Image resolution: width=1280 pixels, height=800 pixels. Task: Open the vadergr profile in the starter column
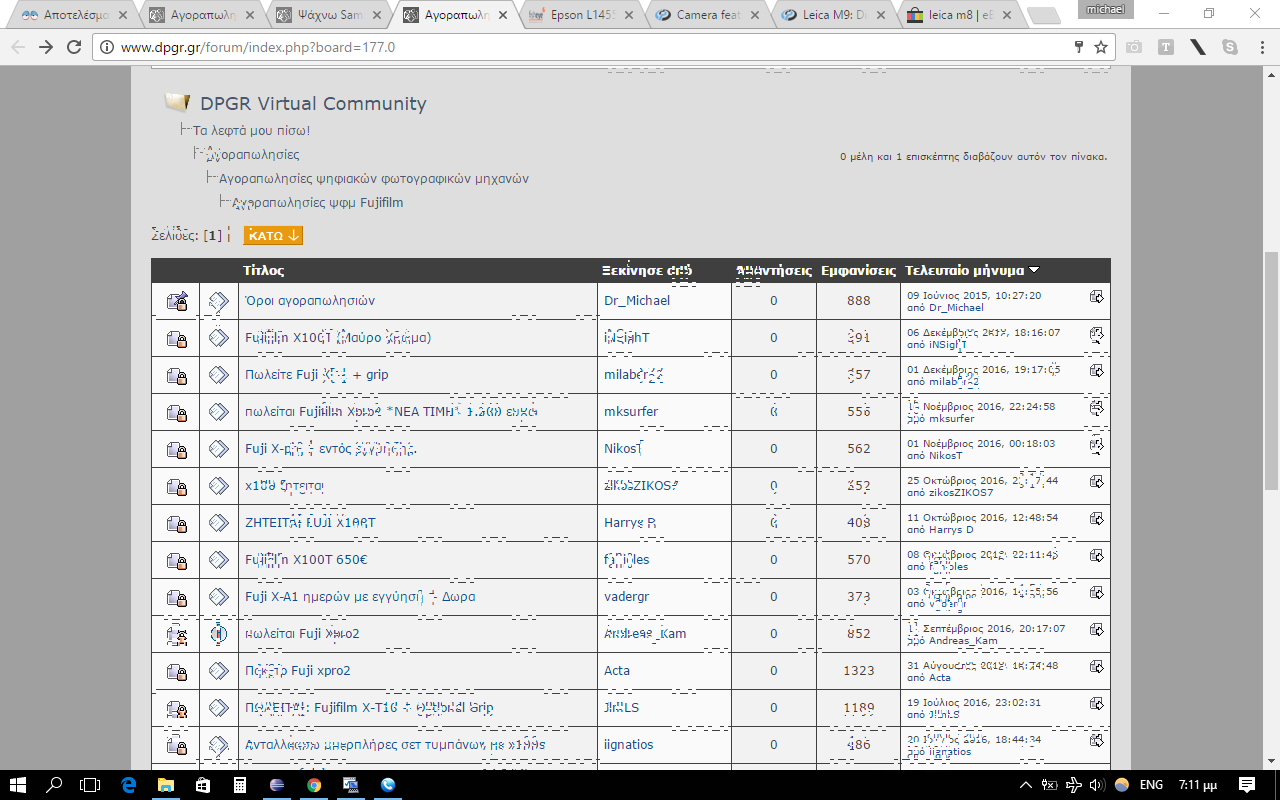627,597
